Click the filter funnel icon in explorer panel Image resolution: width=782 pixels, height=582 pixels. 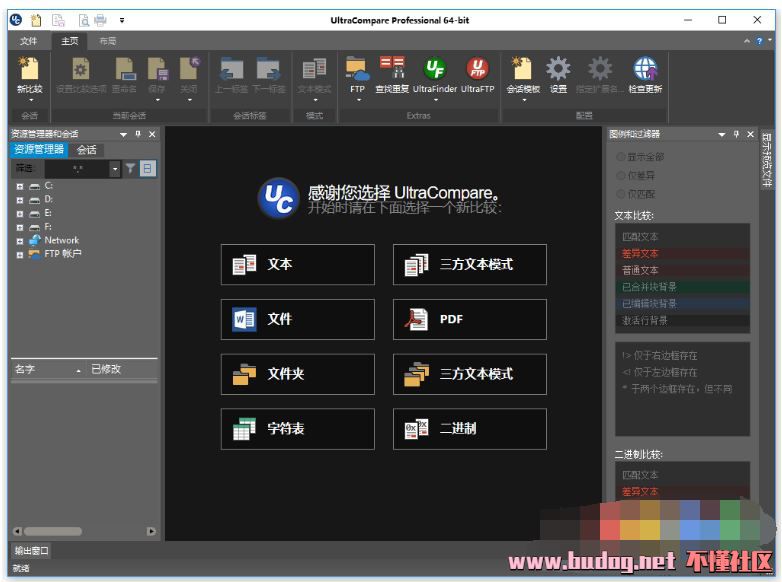[130, 169]
